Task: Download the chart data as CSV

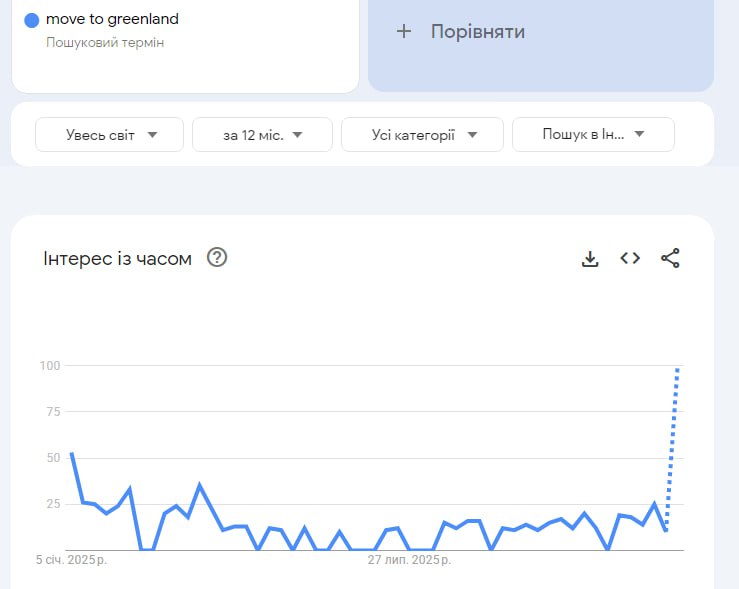Action: (590, 259)
